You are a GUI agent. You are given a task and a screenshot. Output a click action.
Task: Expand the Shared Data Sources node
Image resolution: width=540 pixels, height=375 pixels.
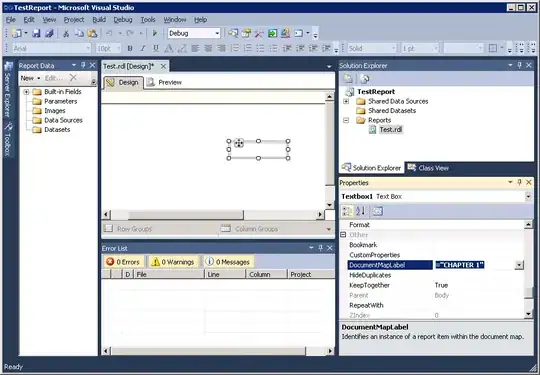[x=346, y=101]
